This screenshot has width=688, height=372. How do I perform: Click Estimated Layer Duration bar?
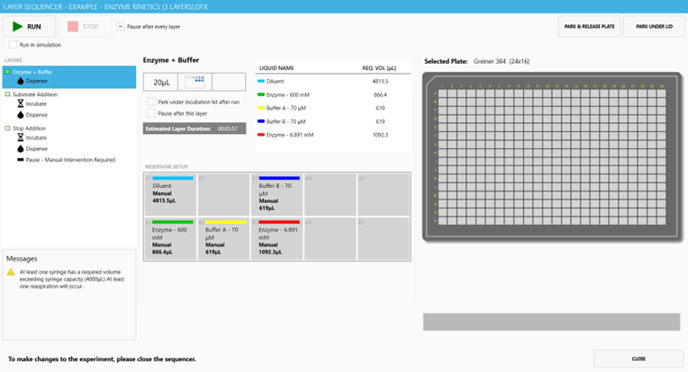point(194,129)
